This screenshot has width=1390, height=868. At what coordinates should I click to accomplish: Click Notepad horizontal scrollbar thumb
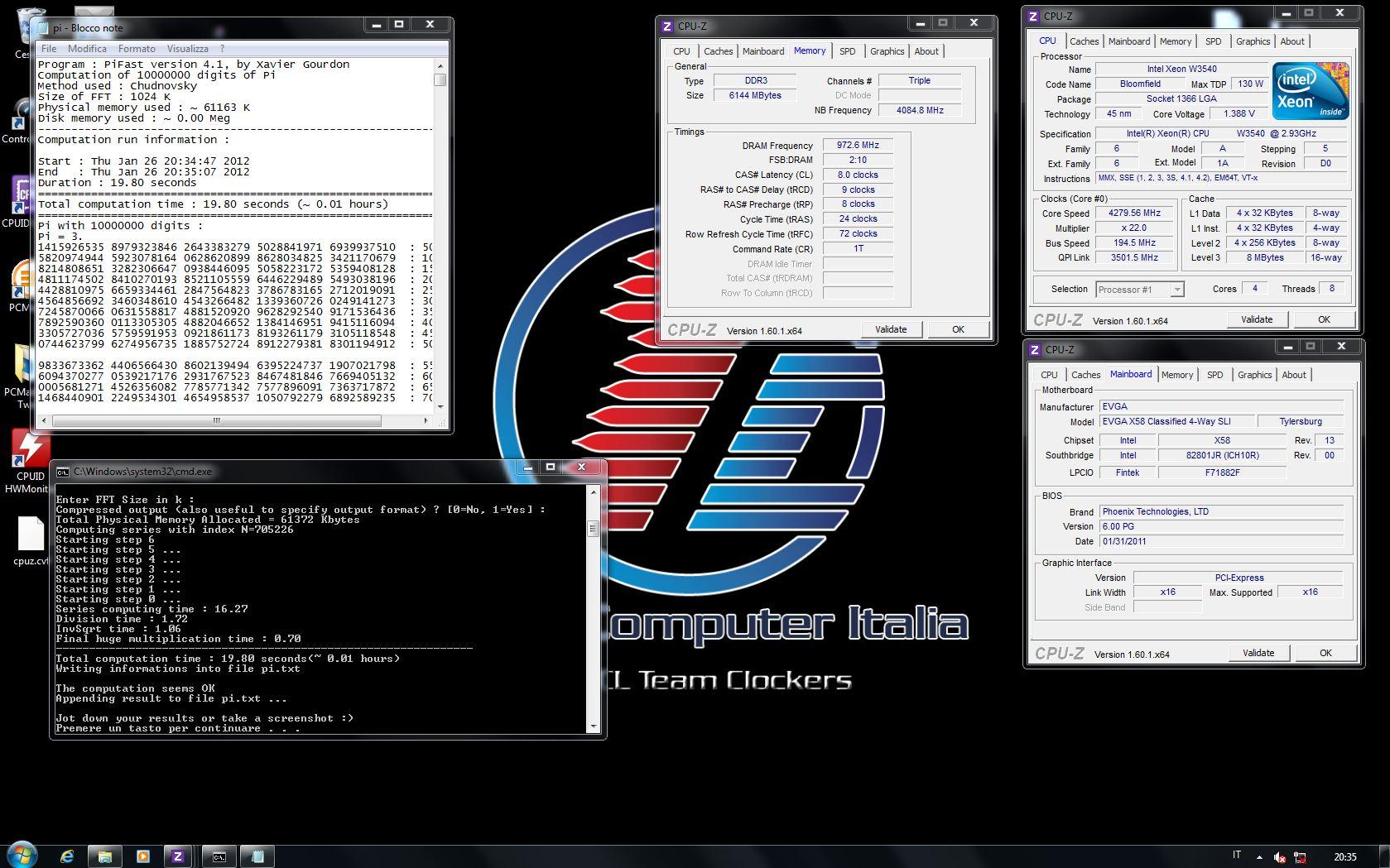pyautogui.click(x=217, y=420)
